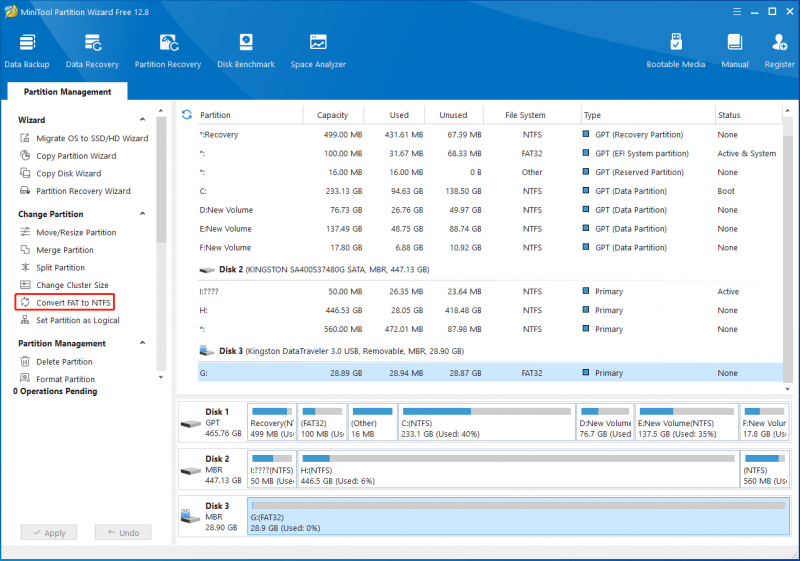This screenshot has height=561, width=800.
Task: Collapse the Partition Management sidebar section
Action: (142, 343)
